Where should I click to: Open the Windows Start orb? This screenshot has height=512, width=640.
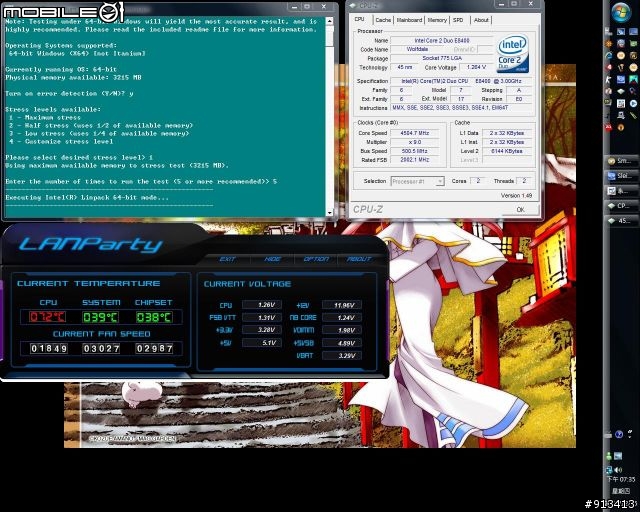pyautogui.click(x=622, y=12)
